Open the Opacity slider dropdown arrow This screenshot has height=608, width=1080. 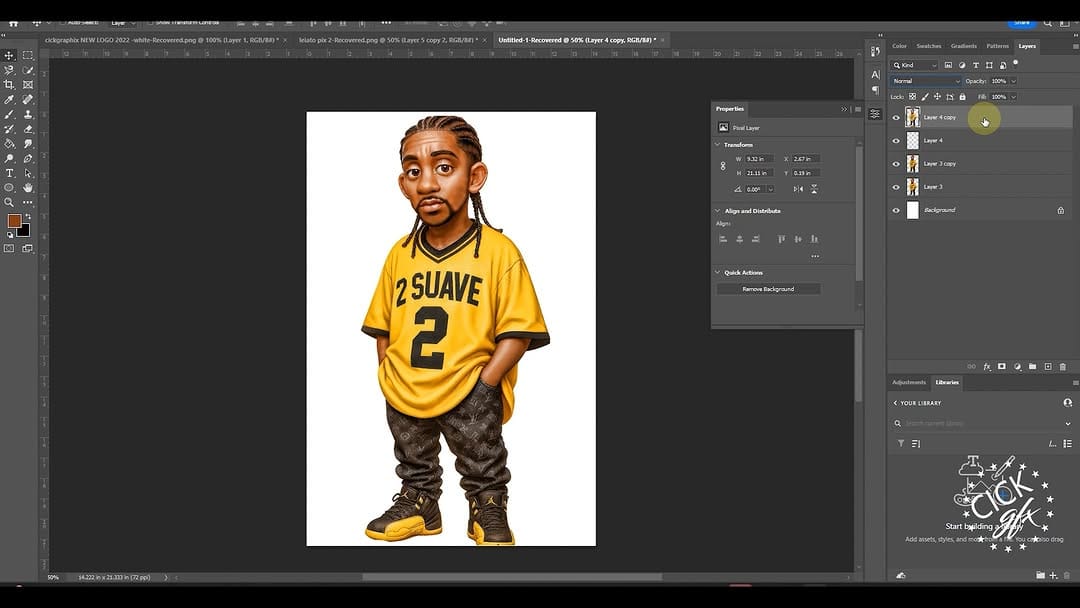(1013, 81)
